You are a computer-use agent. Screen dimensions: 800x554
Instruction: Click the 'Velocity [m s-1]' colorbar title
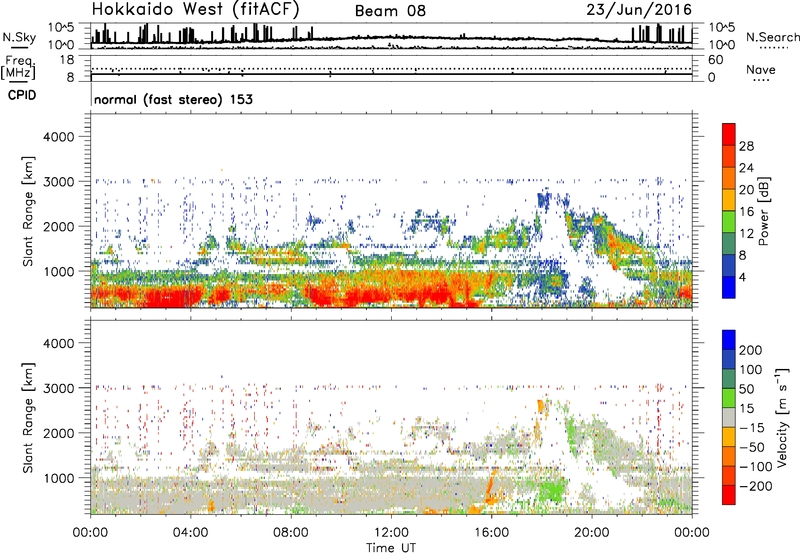point(781,416)
